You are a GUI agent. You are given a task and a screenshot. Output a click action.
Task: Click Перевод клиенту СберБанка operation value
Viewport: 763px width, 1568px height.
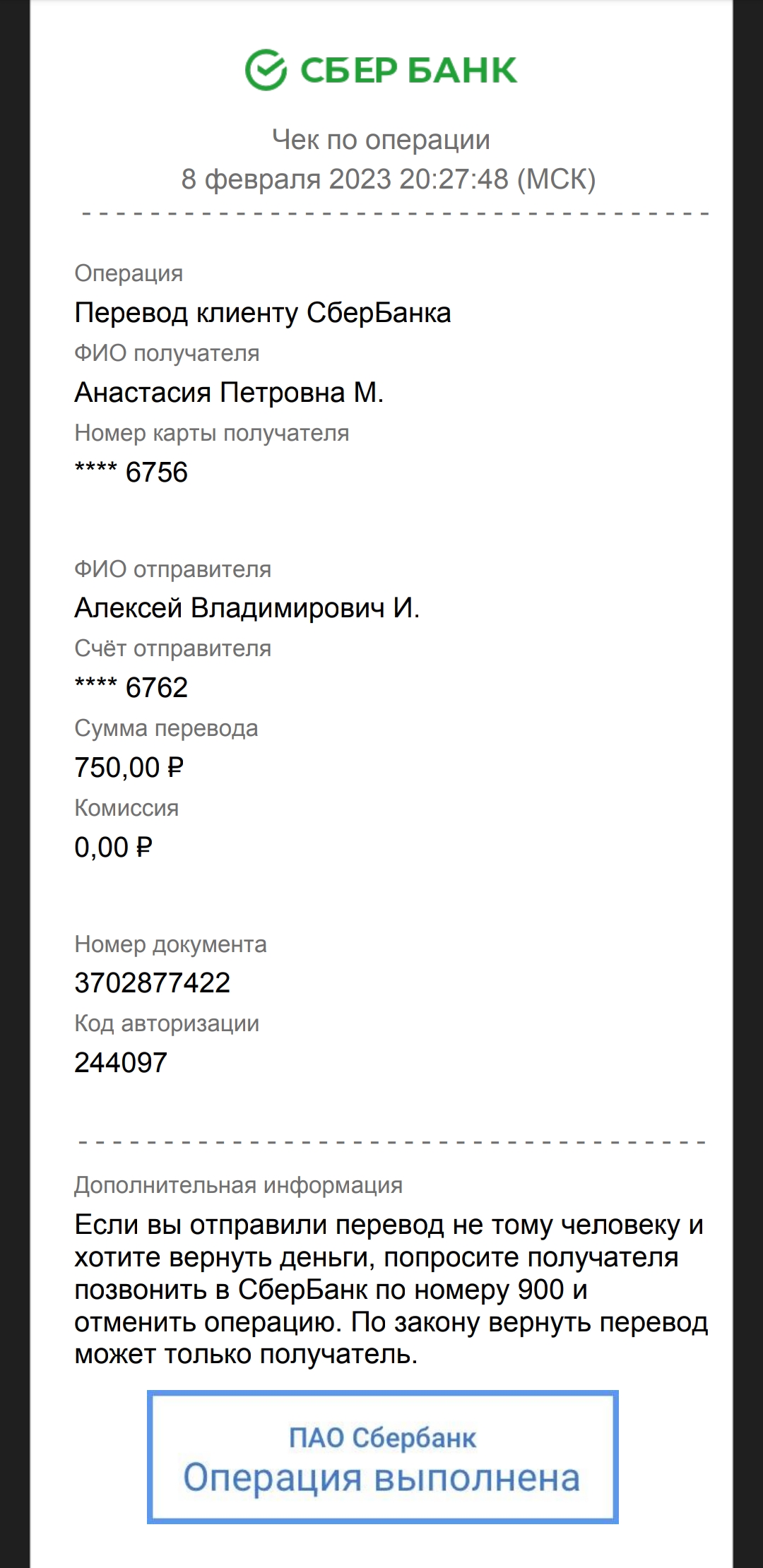point(263,313)
